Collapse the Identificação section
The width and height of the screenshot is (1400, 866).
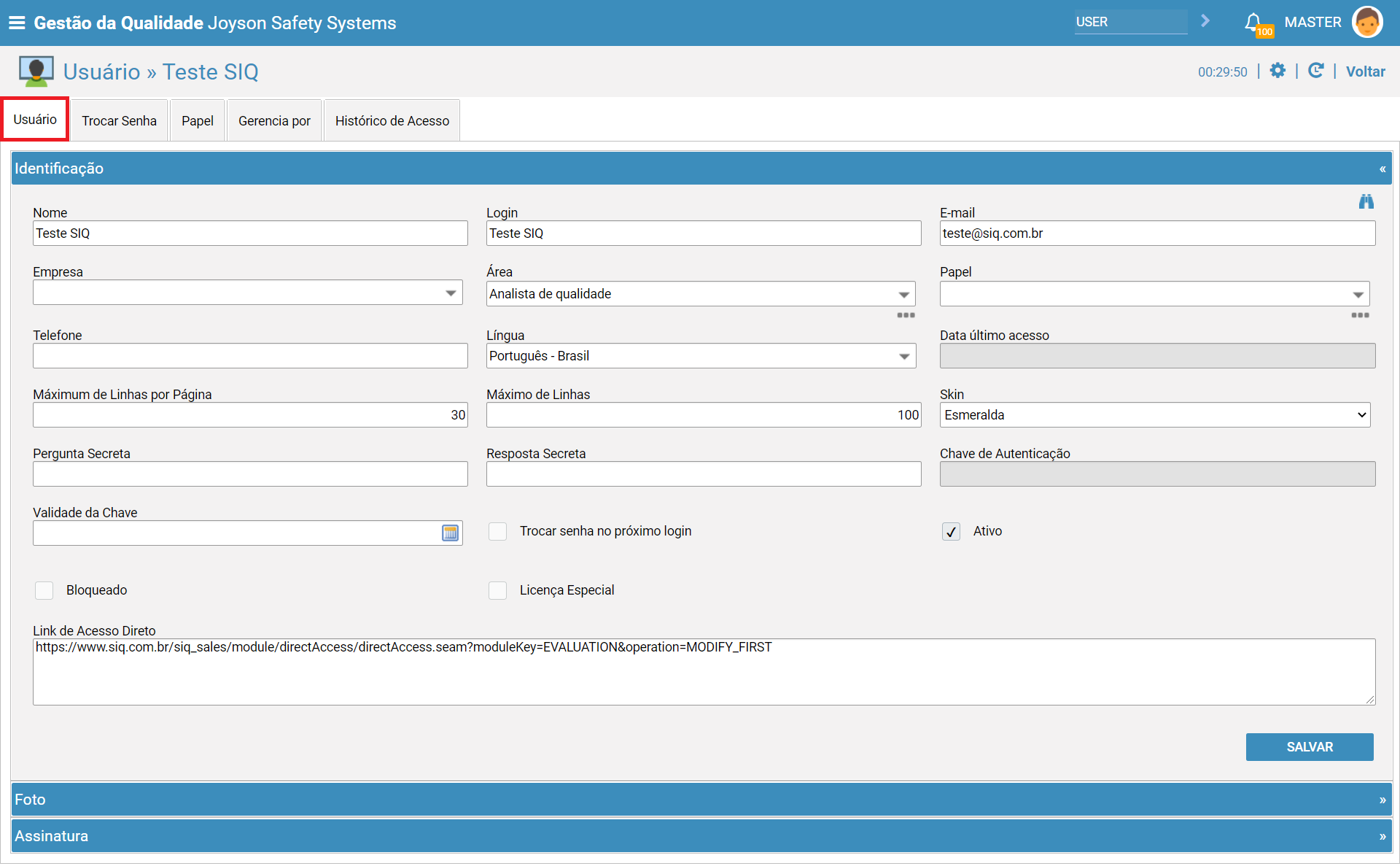pyautogui.click(x=1382, y=169)
